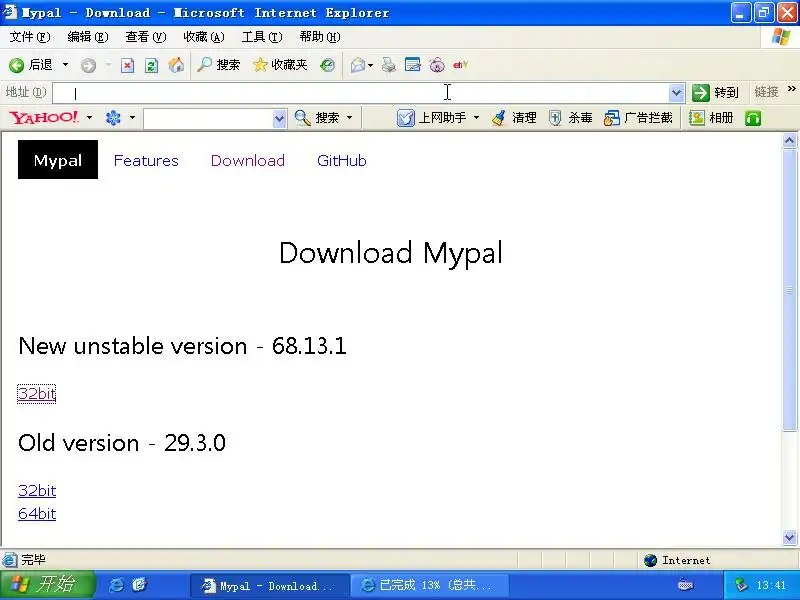800x600 pixels.
Task: Click the vertical scrollbar thumb
Action: (789, 290)
